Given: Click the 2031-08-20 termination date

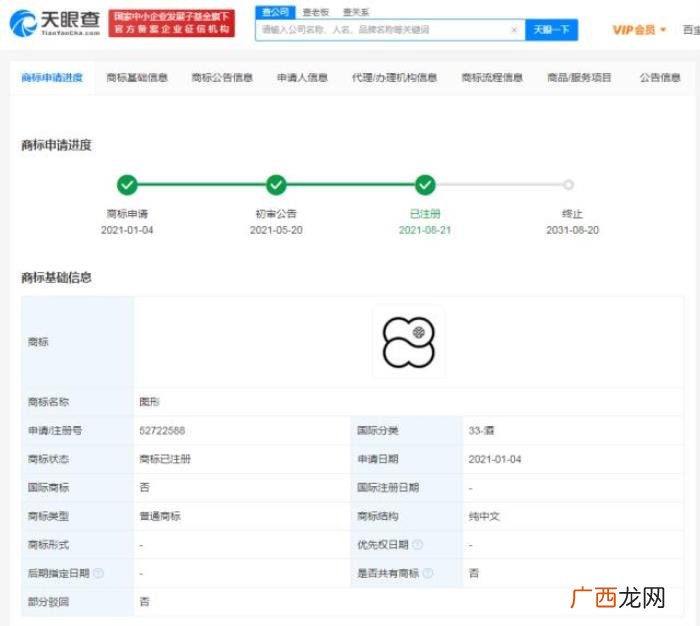Looking at the screenshot, I should [572, 230].
